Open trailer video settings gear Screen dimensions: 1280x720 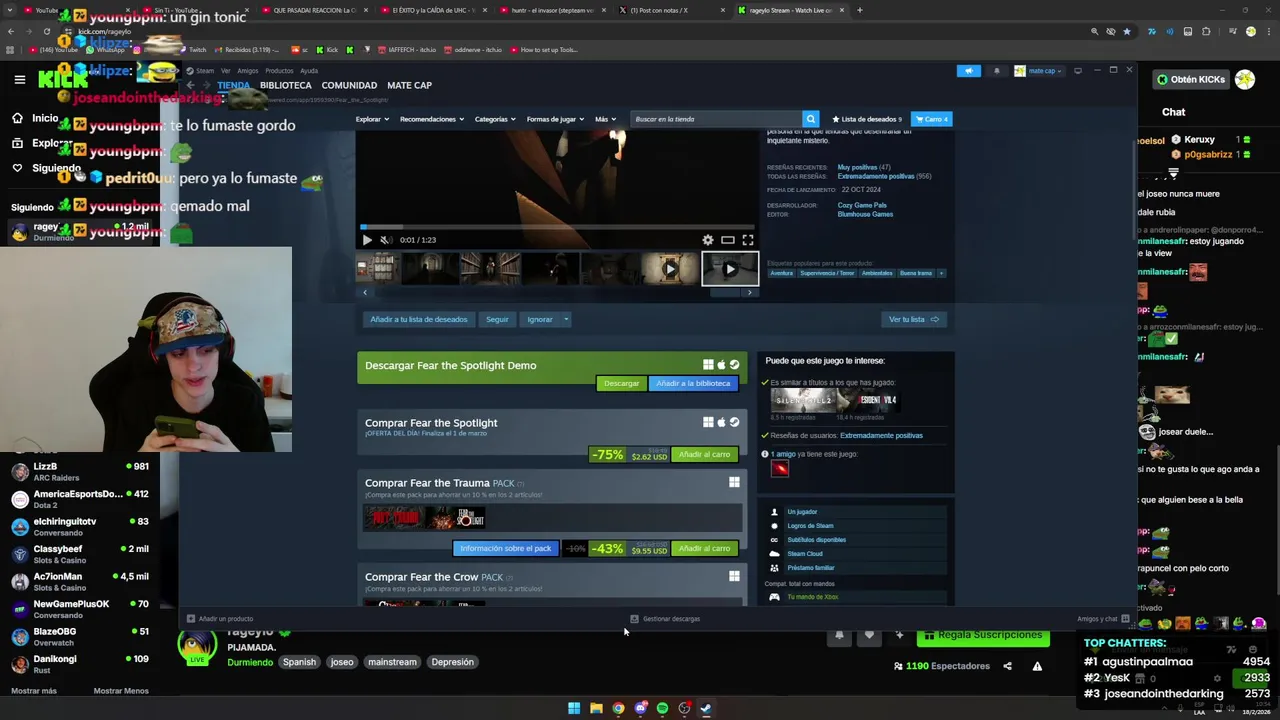pyautogui.click(x=708, y=240)
